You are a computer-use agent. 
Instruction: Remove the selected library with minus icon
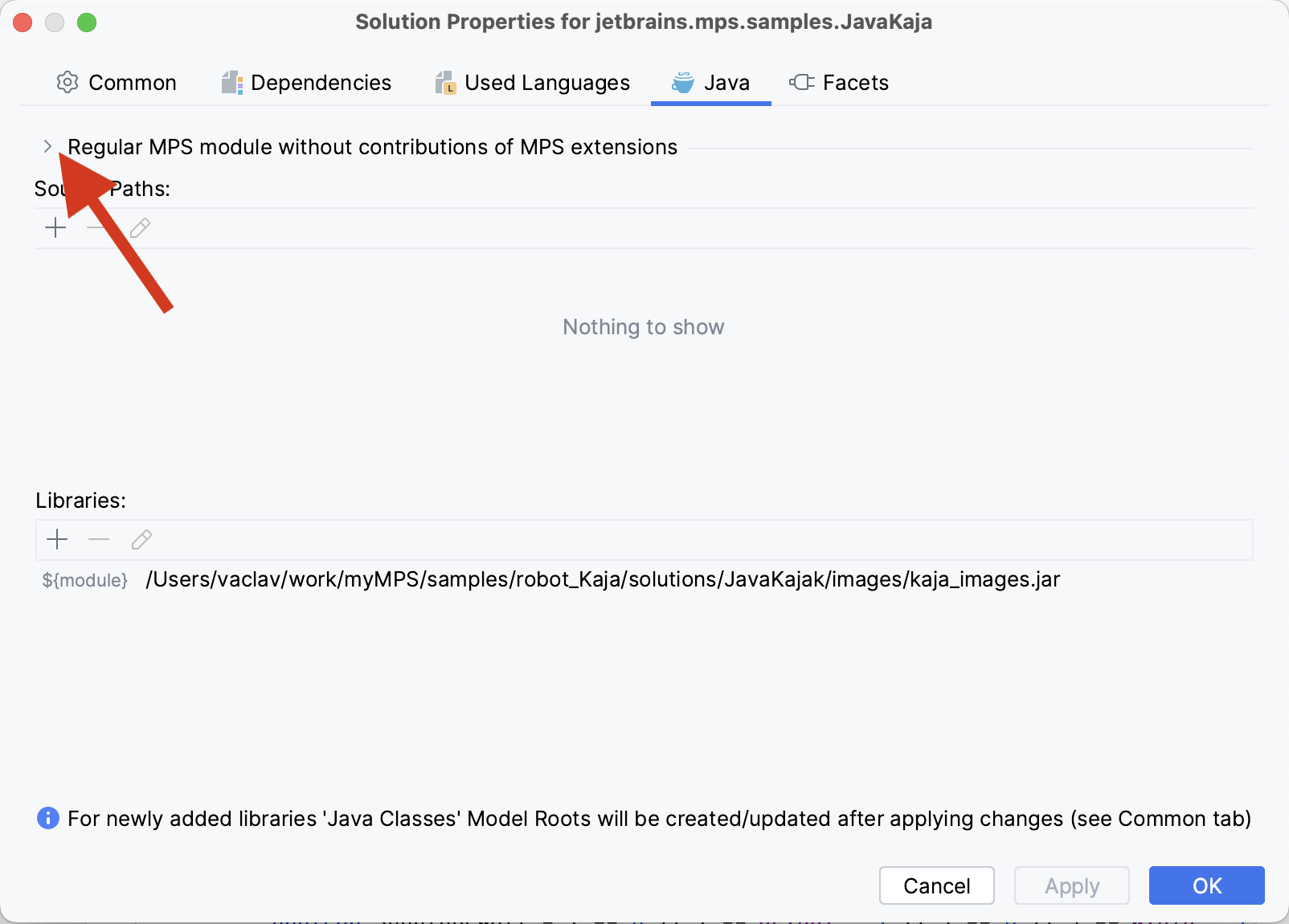click(x=99, y=539)
